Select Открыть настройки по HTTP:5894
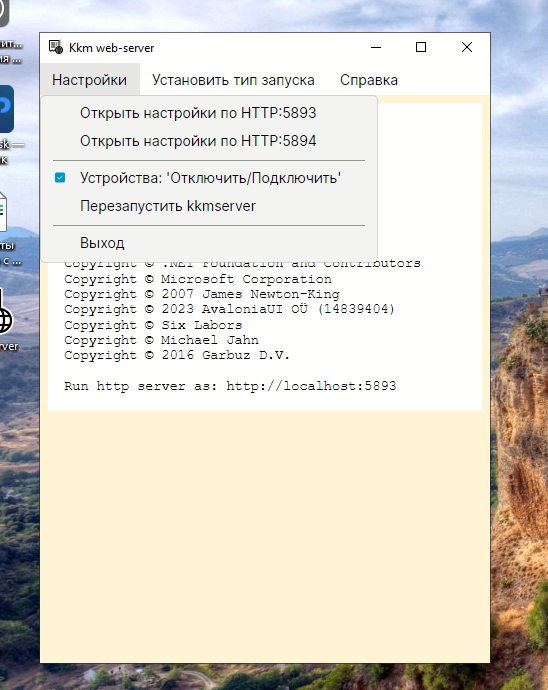Screen dimensions: 548x690 click(209, 141)
